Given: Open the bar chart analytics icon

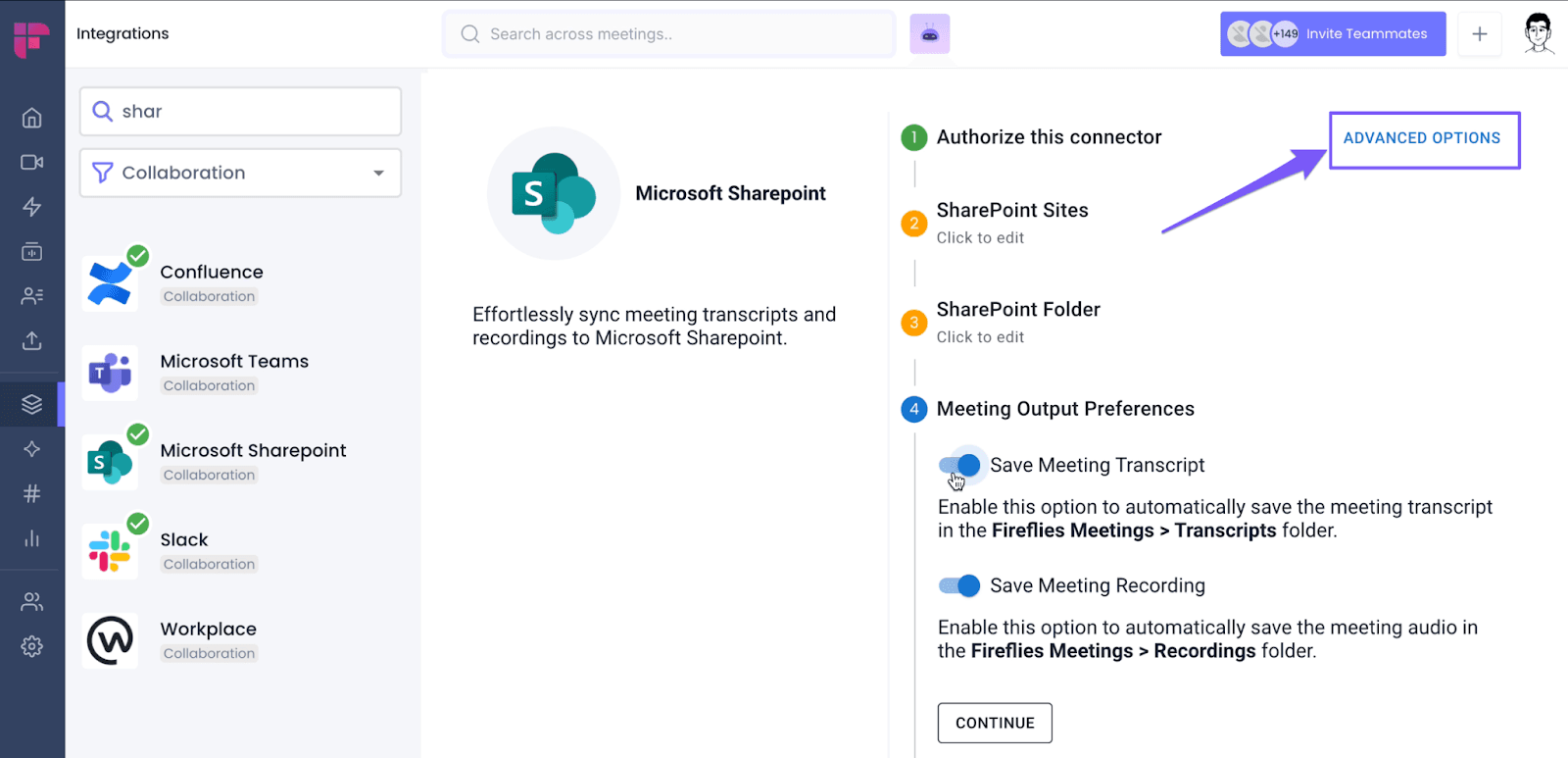Looking at the screenshot, I should pyautogui.click(x=31, y=538).
